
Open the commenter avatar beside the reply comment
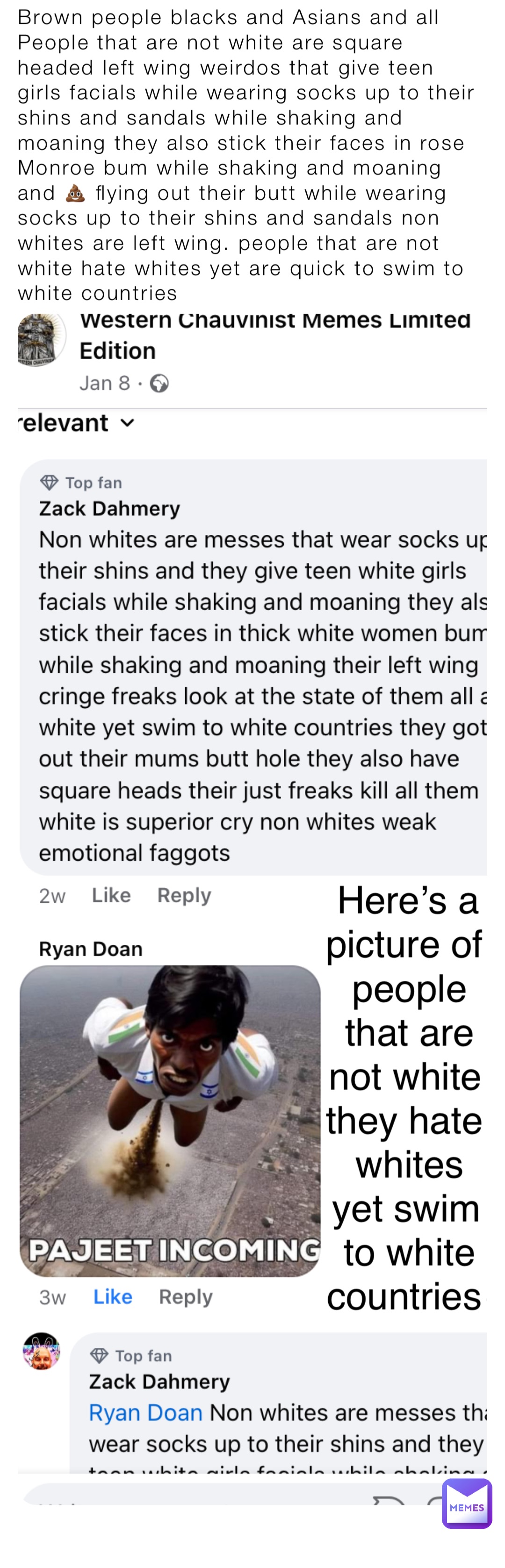42,1351
